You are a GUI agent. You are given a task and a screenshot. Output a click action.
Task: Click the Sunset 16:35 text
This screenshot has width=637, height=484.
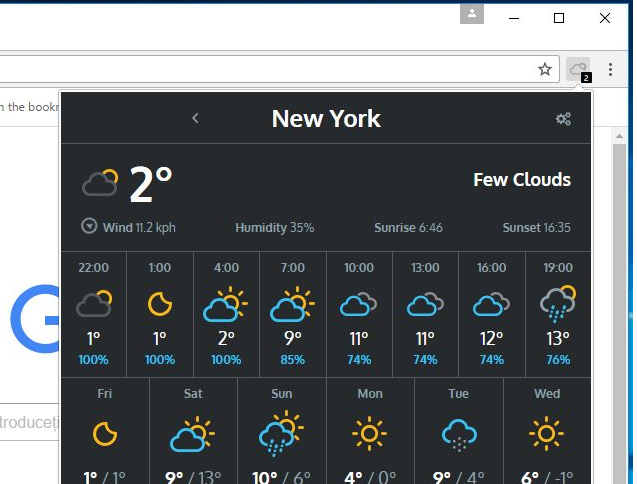537,228
